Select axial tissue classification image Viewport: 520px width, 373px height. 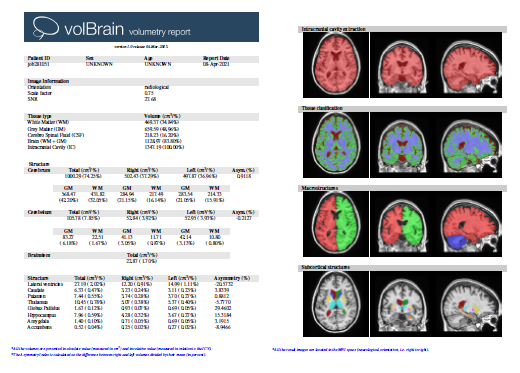[x=336, y=145]
